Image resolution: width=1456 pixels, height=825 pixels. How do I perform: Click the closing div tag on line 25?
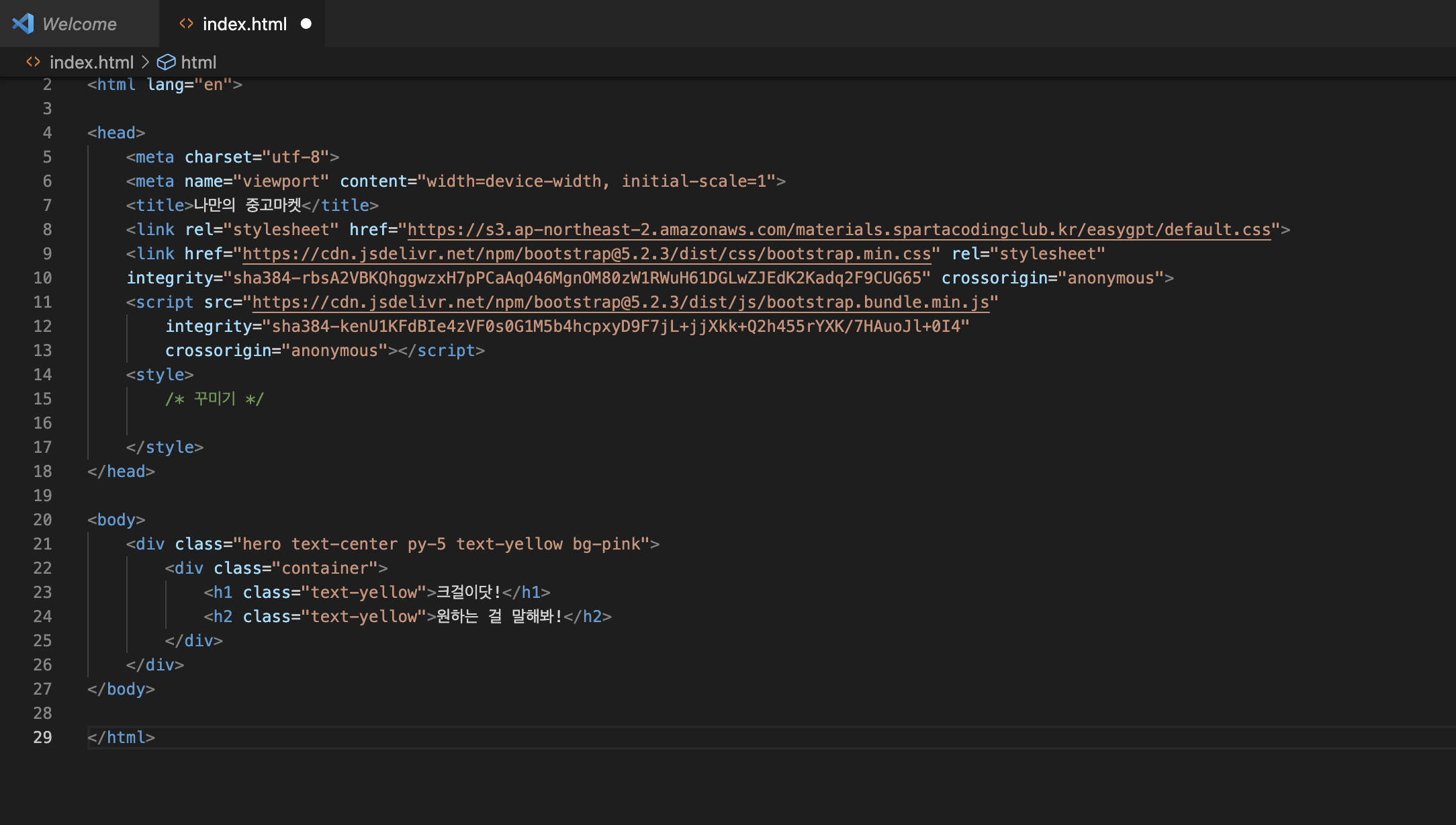194,641
